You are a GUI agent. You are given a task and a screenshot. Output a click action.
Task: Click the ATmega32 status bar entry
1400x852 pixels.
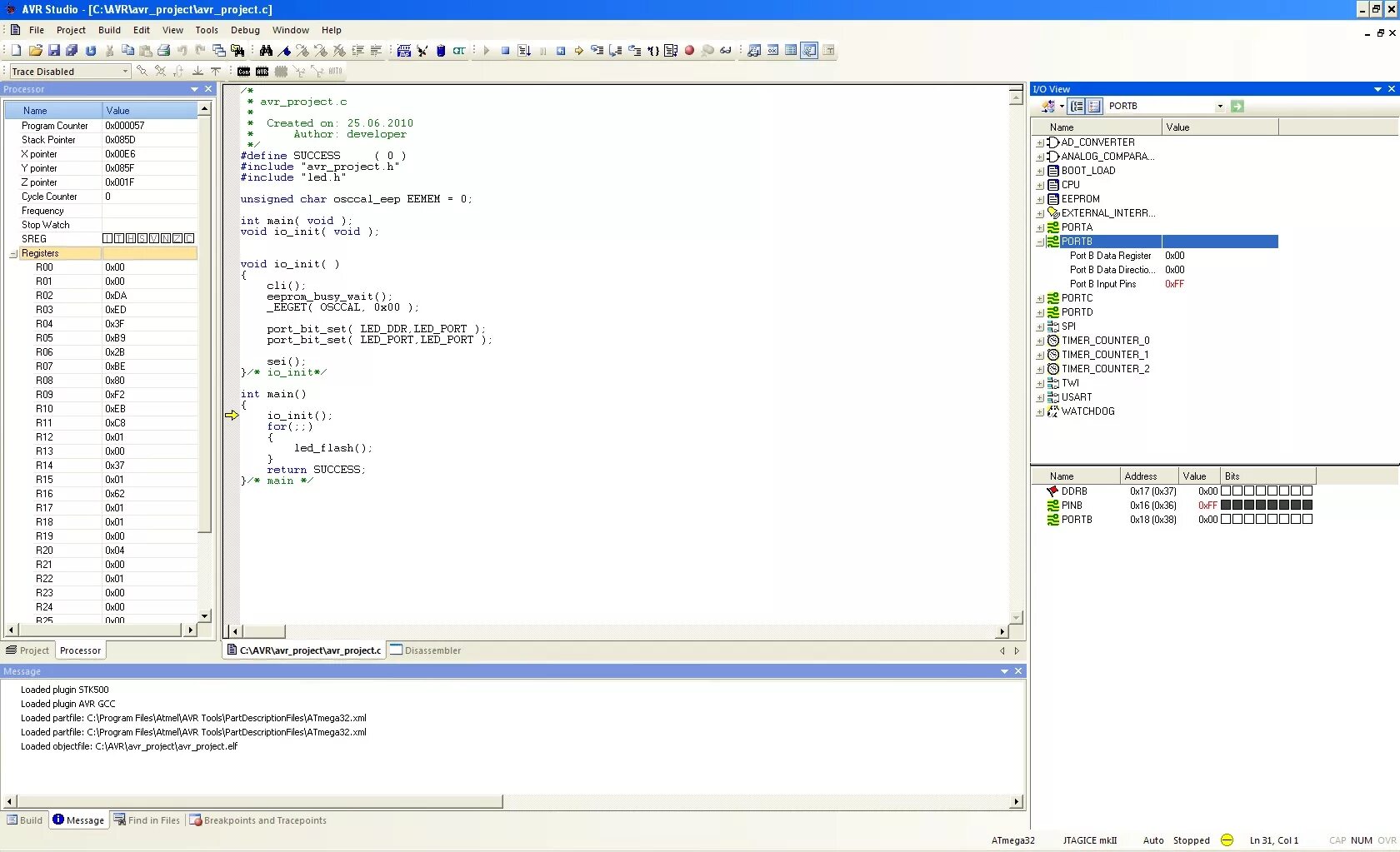click(1012, 841)
